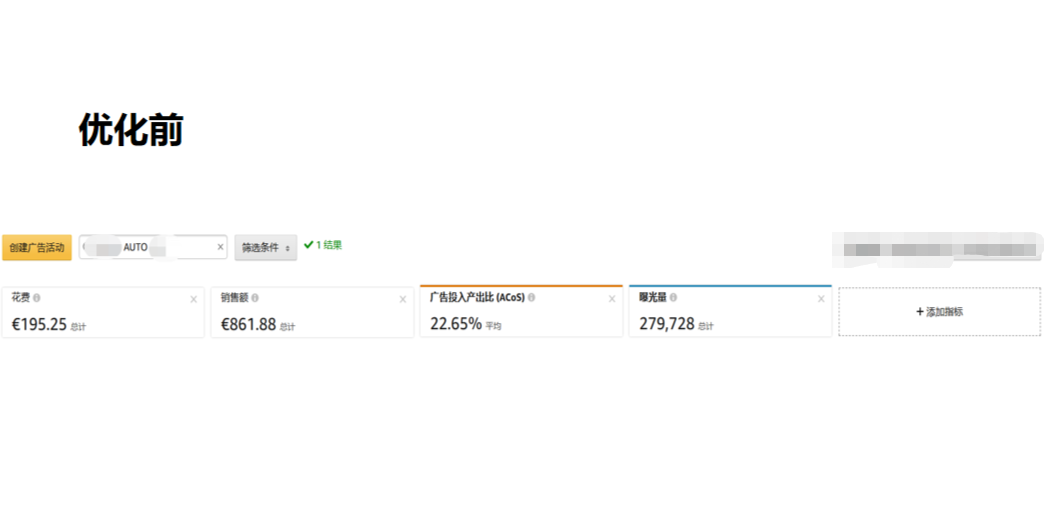
Task: Open the 筛选条件 dropdown
Action: coord(266,247)
